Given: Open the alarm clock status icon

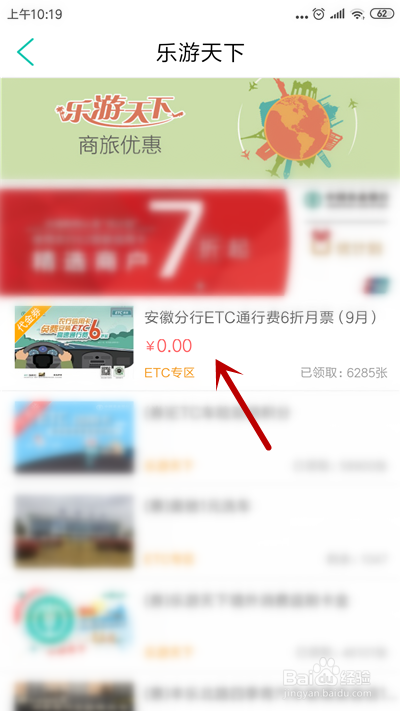Looking at the screenshot, I should [x=319, y=14].
